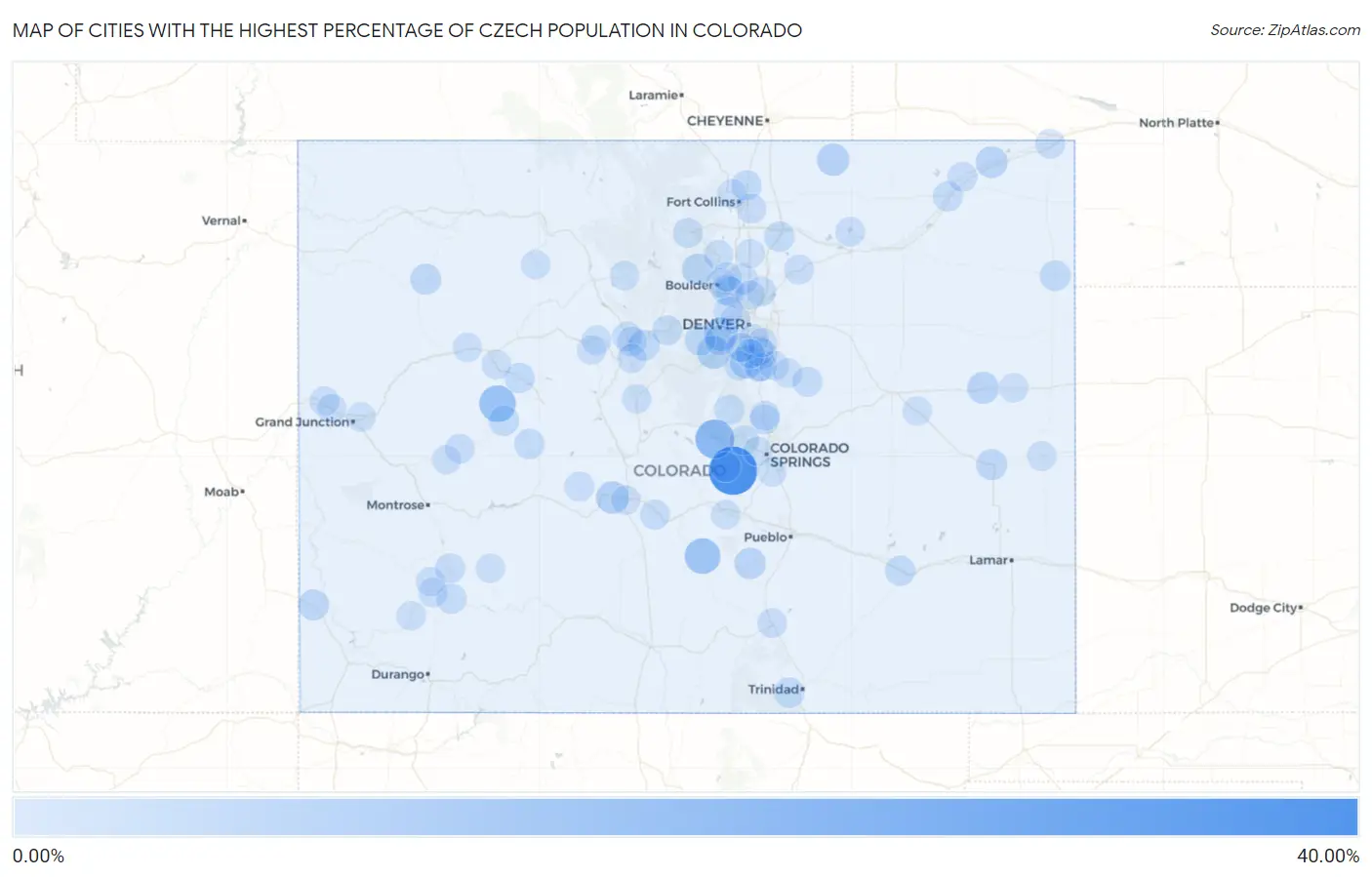Viewport: 1372px width, 877px height.
Task: Click the Durango label
Action: point(397,674)
